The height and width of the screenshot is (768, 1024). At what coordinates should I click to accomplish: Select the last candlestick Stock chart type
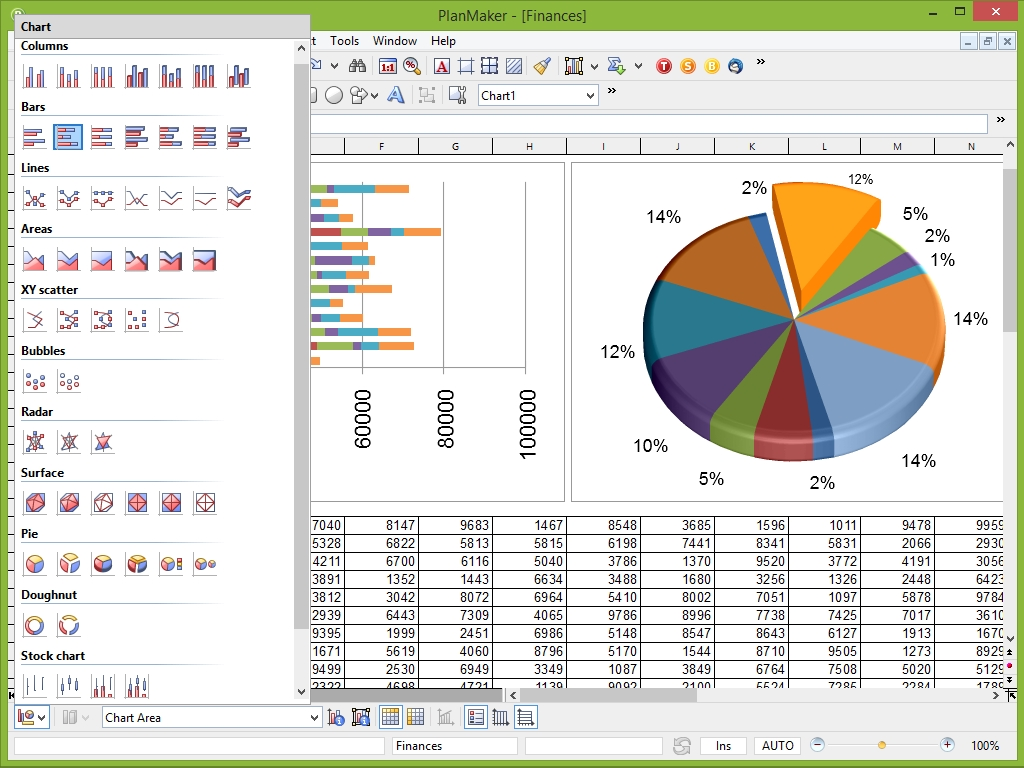[136, 686]
